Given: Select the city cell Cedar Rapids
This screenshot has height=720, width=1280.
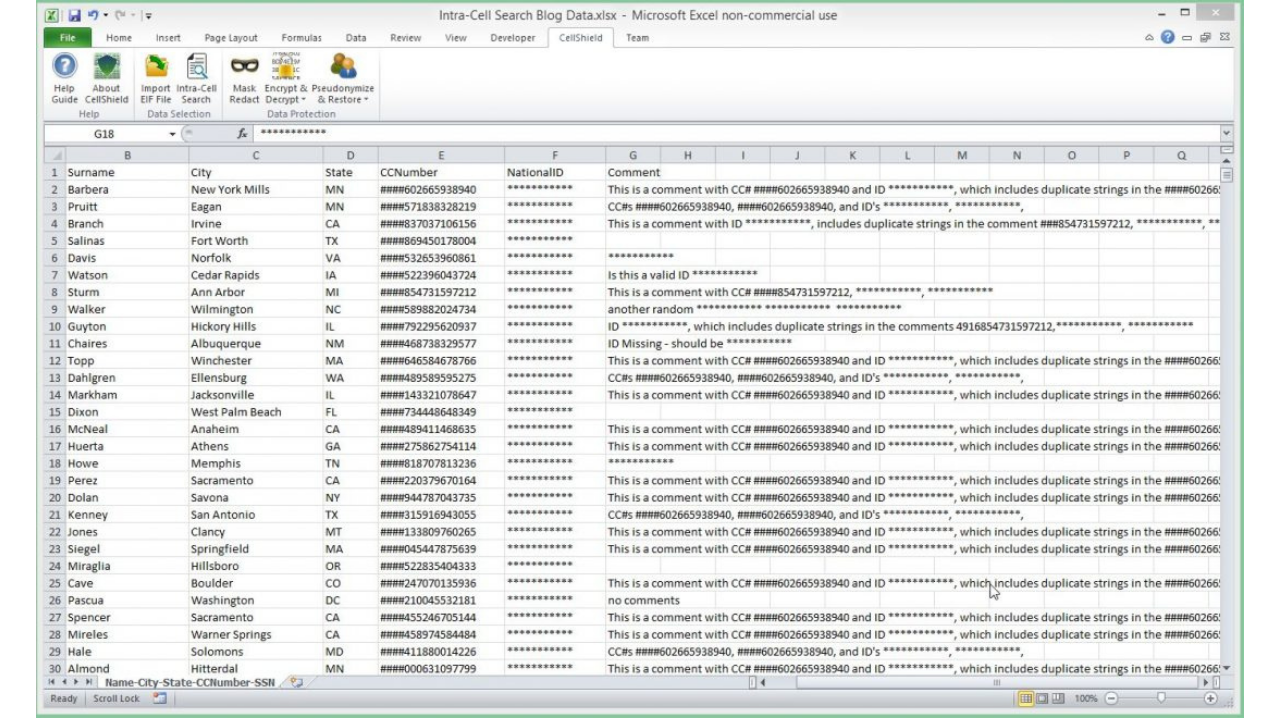Looking at the screenshot, I should click(x=256, y=275).
